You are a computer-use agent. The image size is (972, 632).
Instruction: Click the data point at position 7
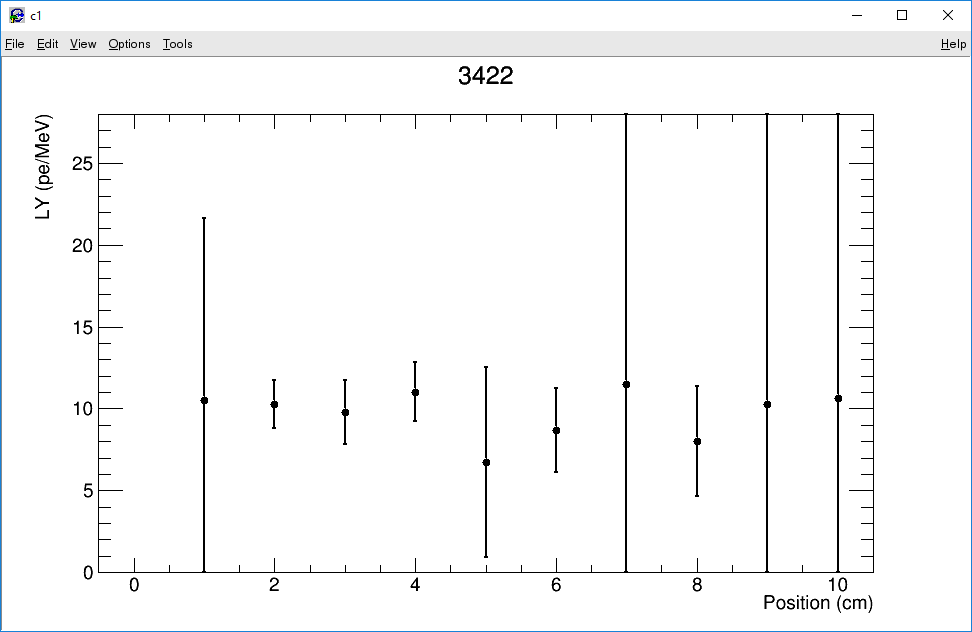pos(626,385)
